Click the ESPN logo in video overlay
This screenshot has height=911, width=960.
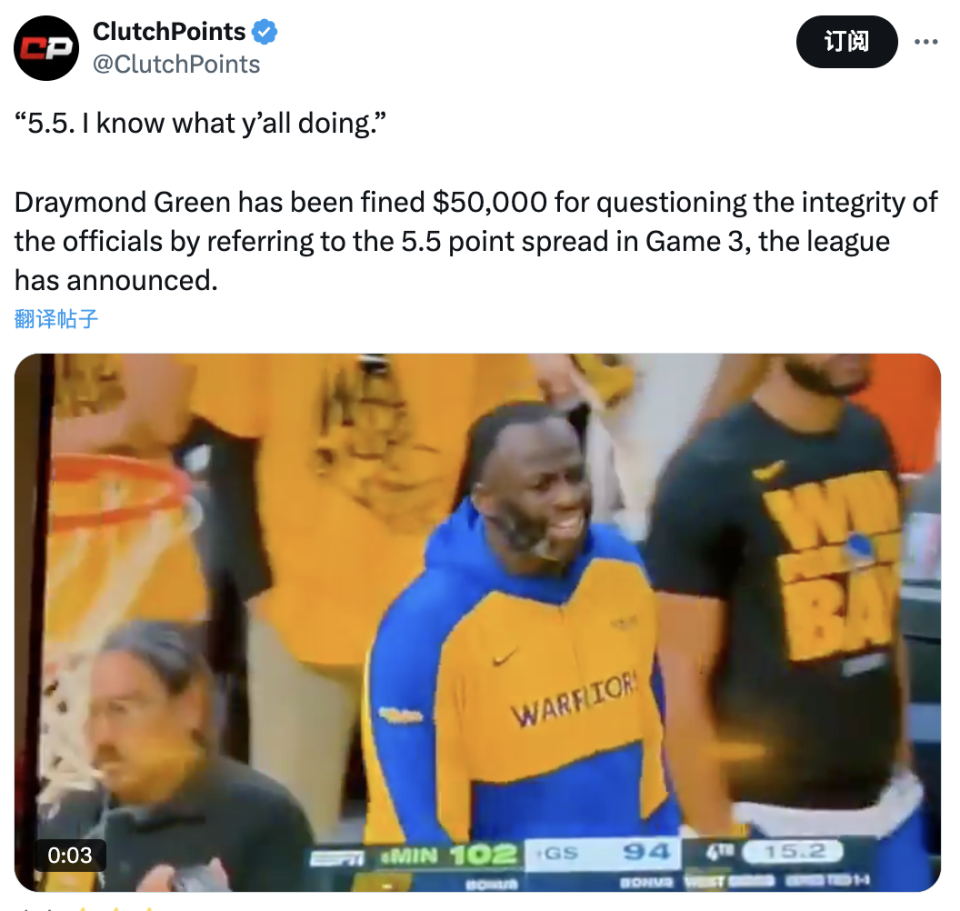point(337,858)
